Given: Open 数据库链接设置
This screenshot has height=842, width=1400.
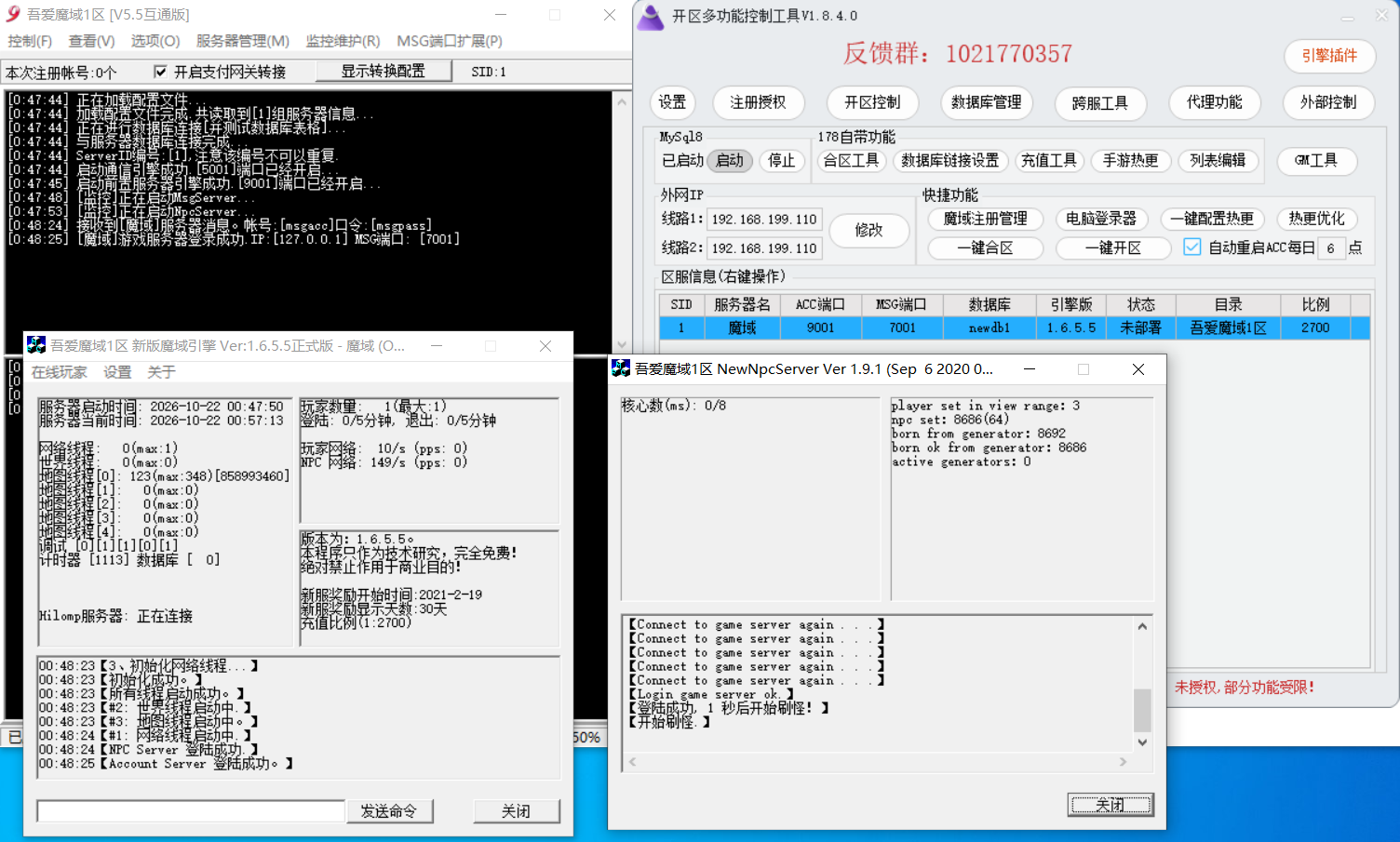Looking at the screenshot, I should pos(949,161).
